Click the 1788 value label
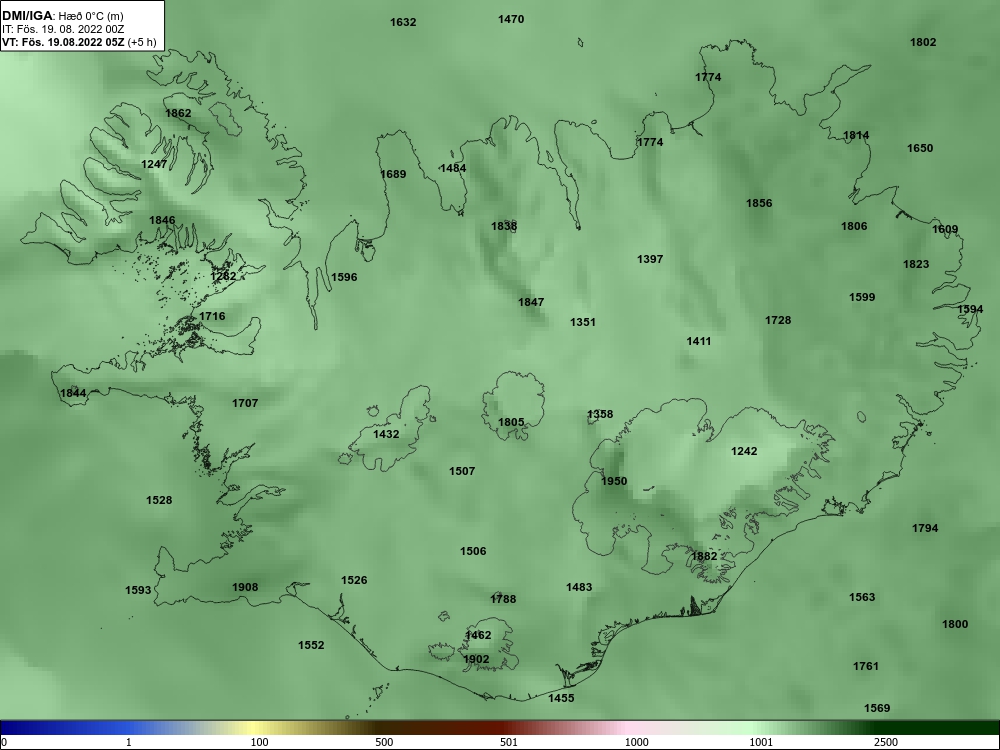The height and width of the screenshot is (750, 1000). [503, 599]
